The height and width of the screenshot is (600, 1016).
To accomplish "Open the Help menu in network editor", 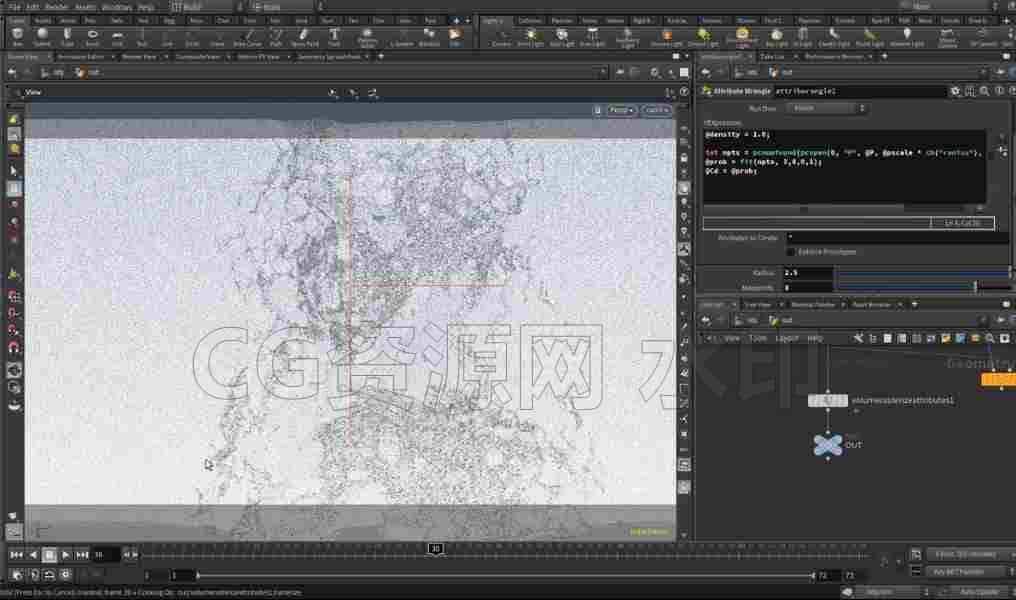I will [815, 338].
